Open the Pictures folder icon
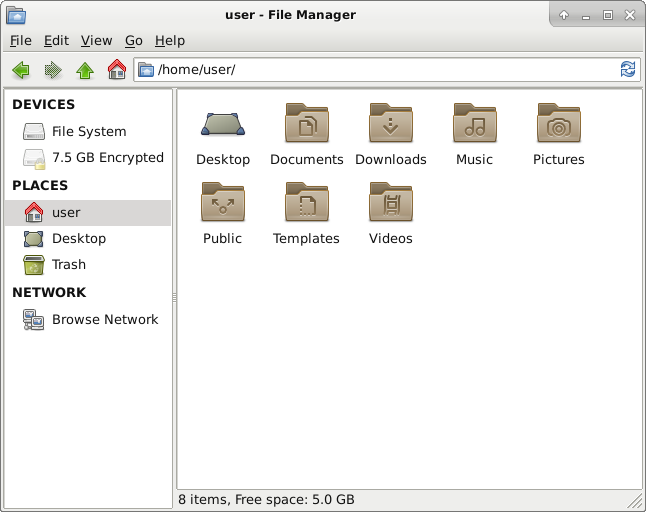 click(559, 123)
